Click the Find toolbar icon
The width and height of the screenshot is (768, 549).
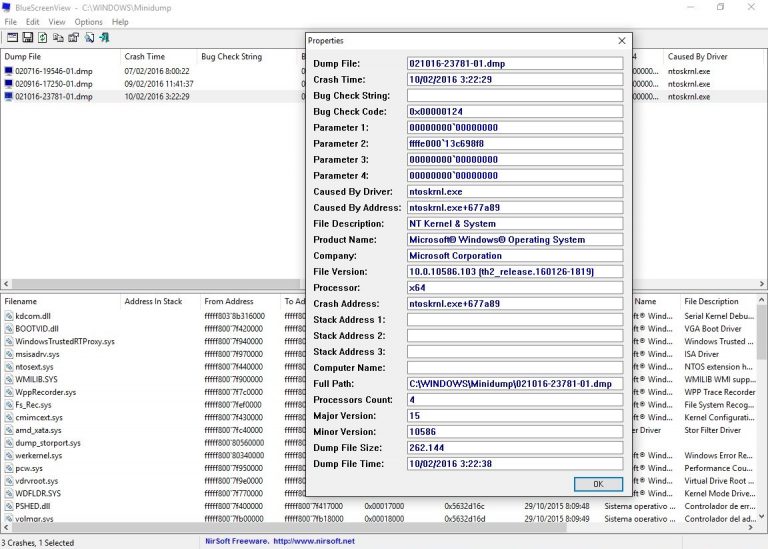pos(89,38)
